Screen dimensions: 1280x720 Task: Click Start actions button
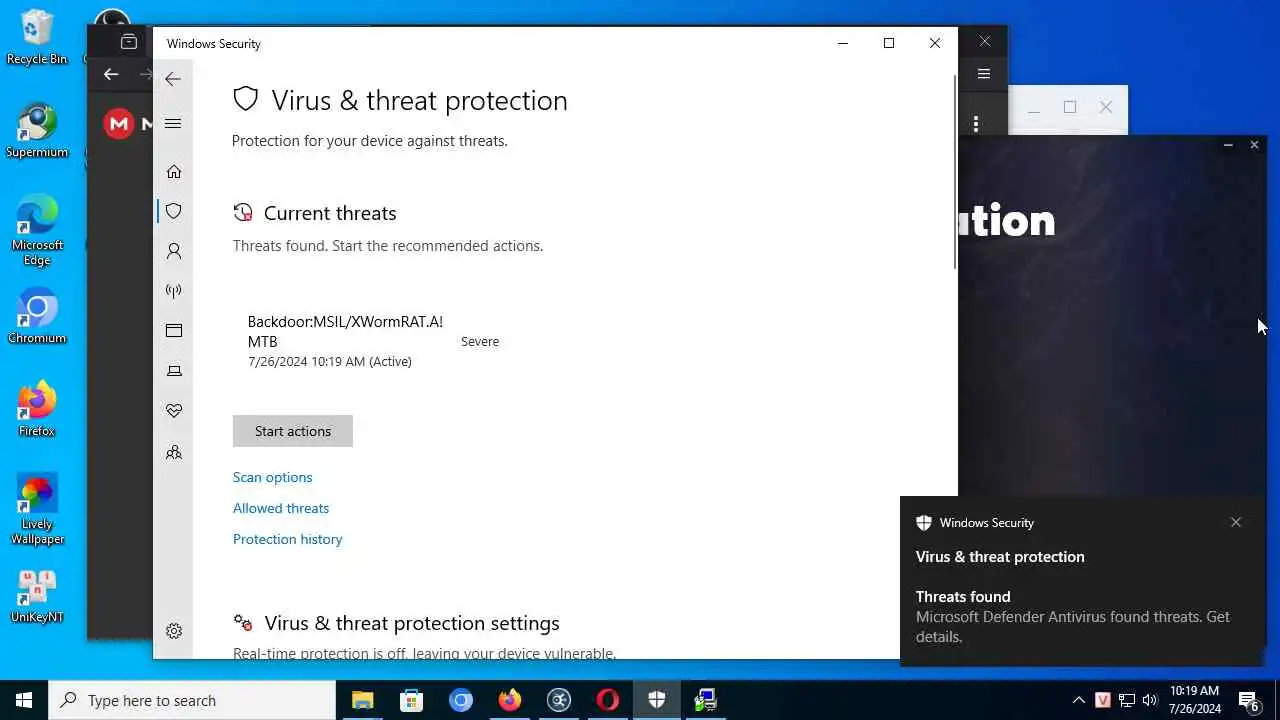click(x=293, y=431)
